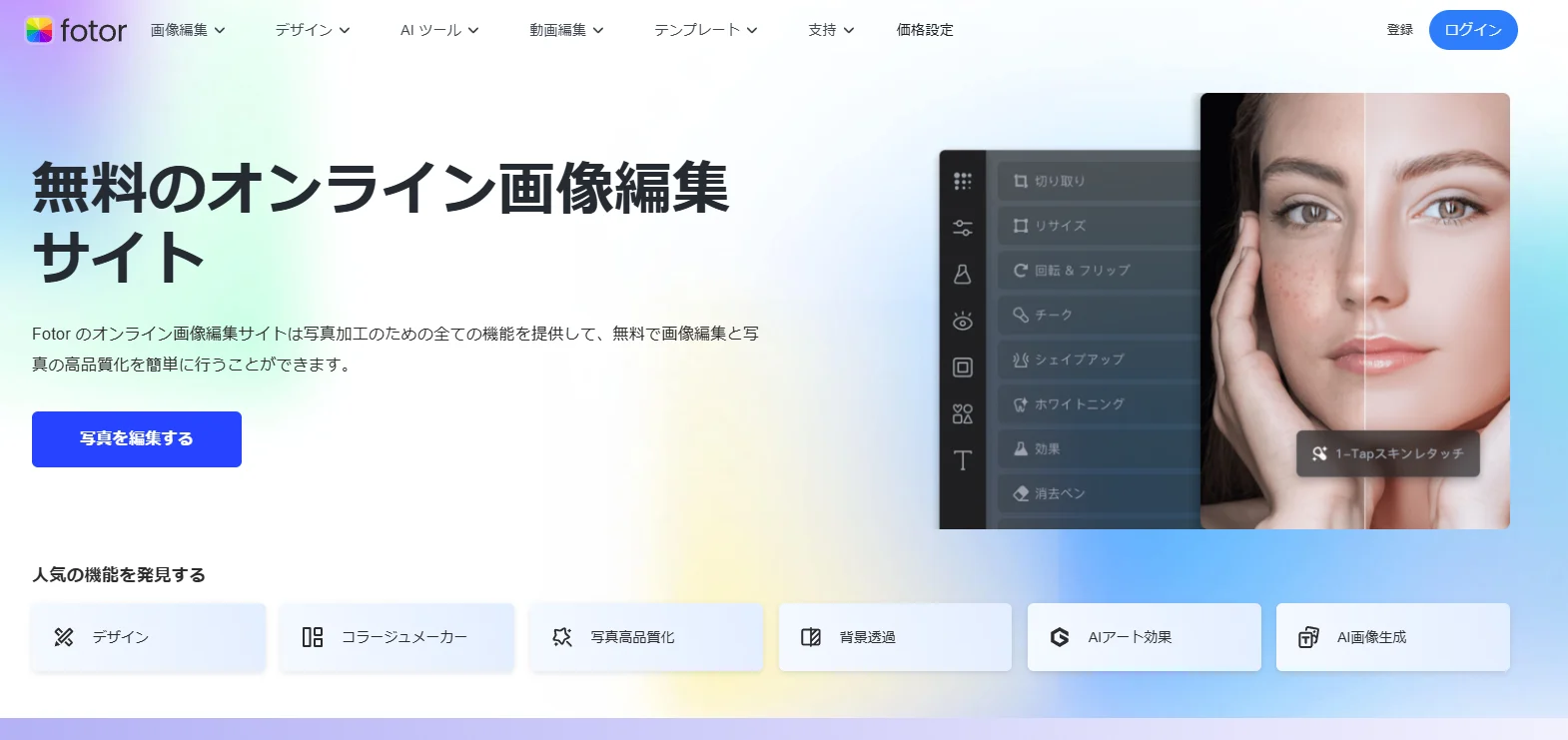1568x740 pixels.
Task: Select the ホワイトニング tool
Action: coord(1099,404)
